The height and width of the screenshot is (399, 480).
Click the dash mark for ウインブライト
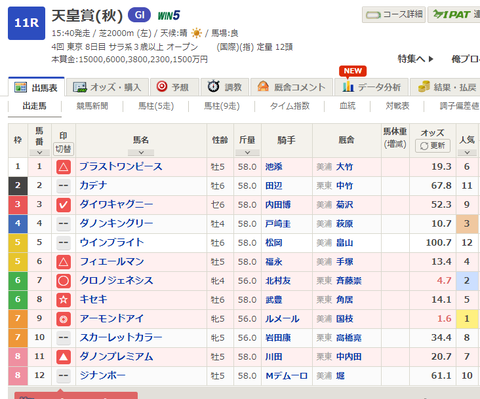(x=63, y=243)
